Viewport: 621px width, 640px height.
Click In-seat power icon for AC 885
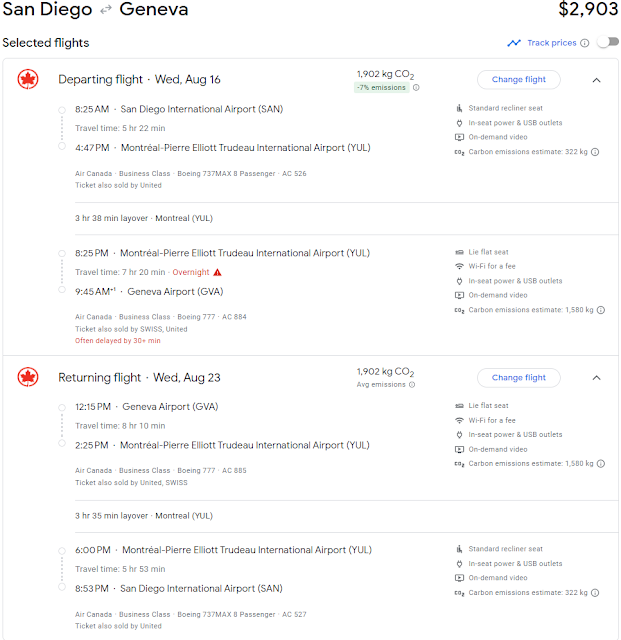459,435
